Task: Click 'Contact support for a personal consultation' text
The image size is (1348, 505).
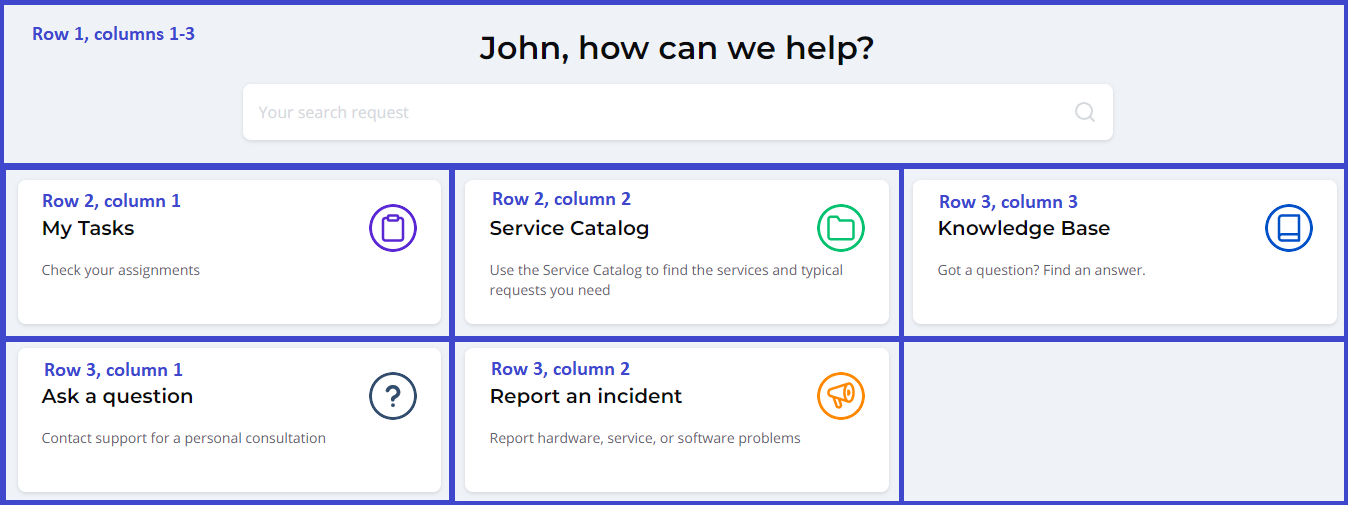Action: click(x=184, y=438)
